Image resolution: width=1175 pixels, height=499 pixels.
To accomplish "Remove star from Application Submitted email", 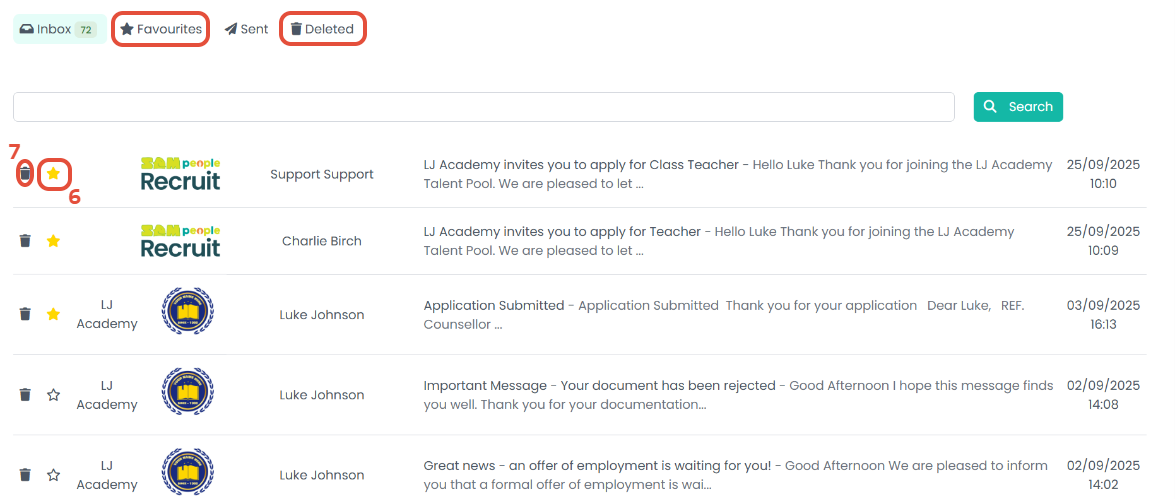I will pos(54,314).
